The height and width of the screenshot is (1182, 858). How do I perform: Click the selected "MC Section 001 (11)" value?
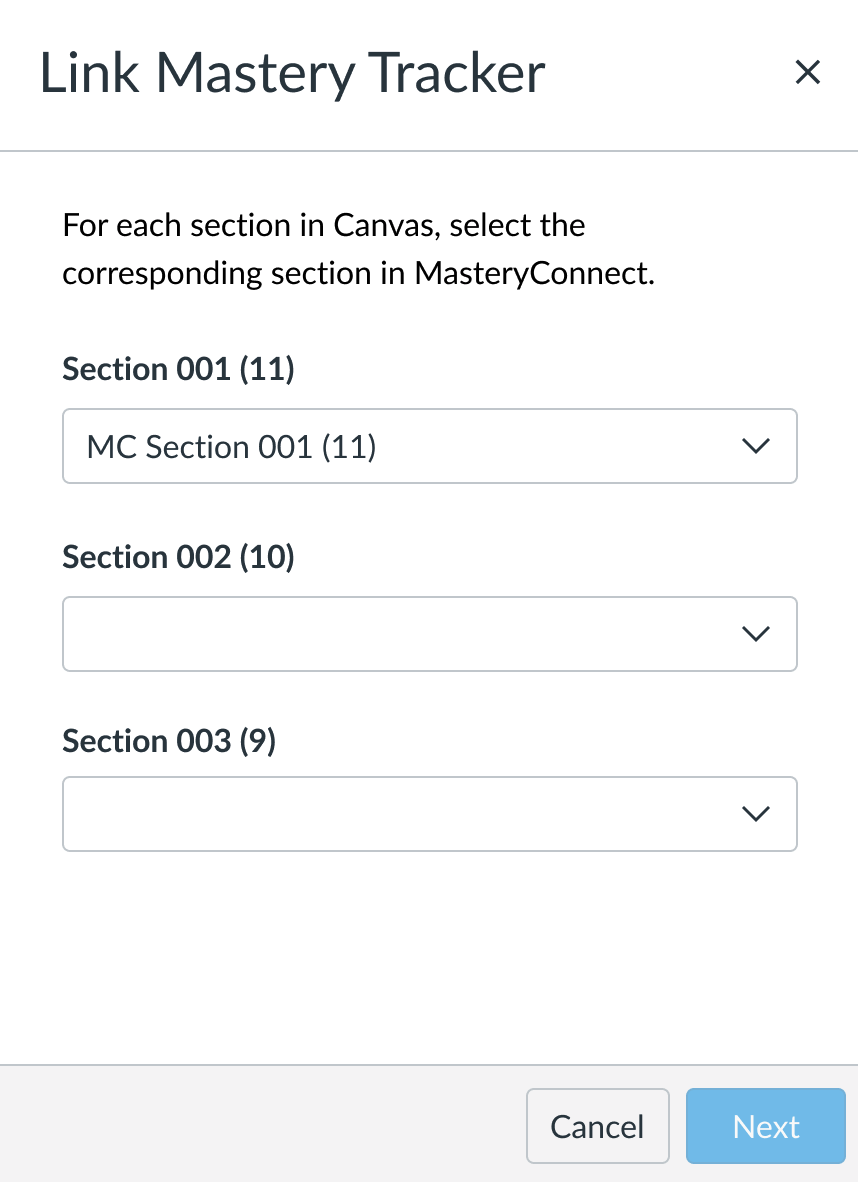click(231, 447)
